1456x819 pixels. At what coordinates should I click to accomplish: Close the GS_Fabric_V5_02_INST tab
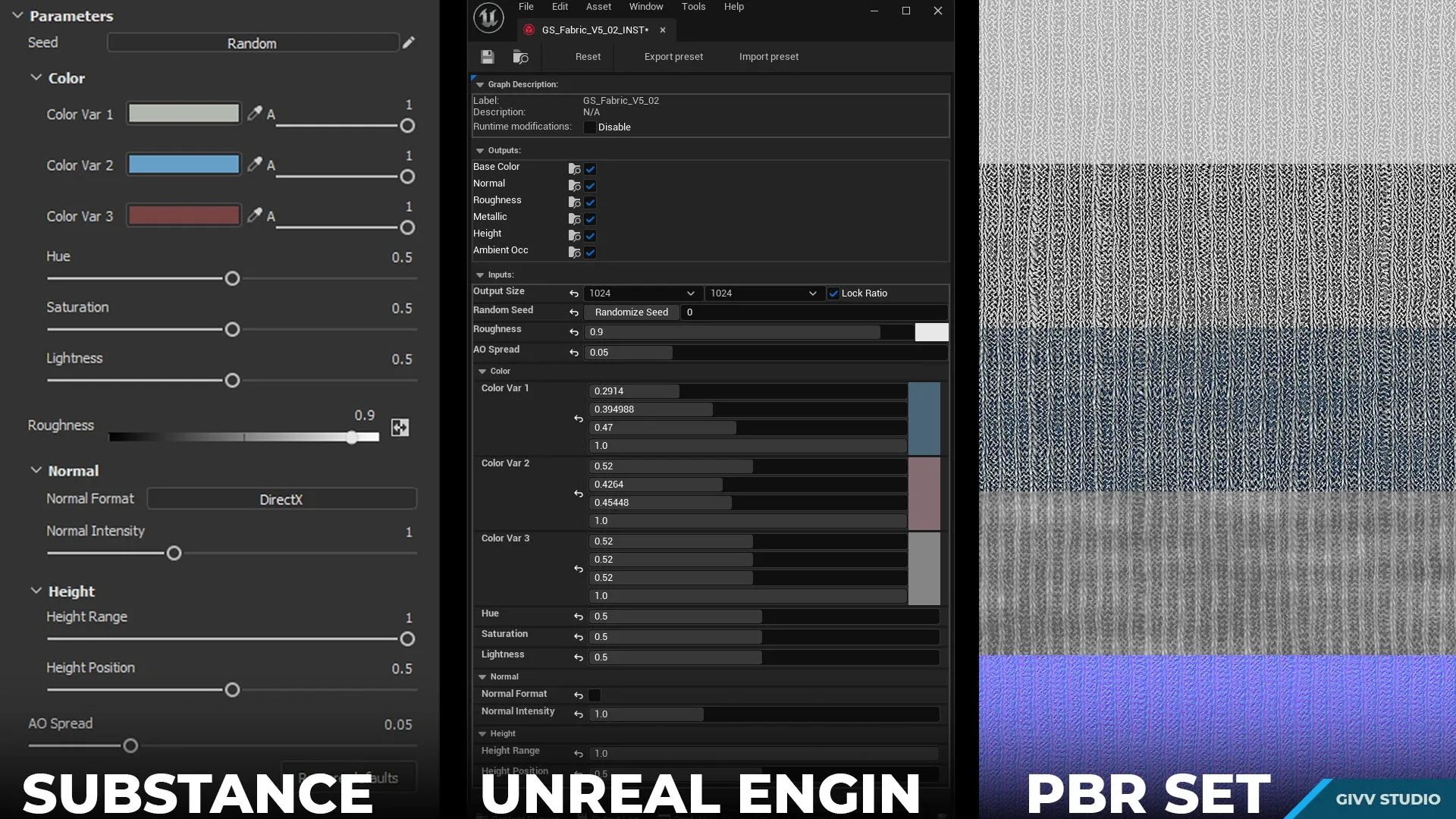tap(663, 30)
